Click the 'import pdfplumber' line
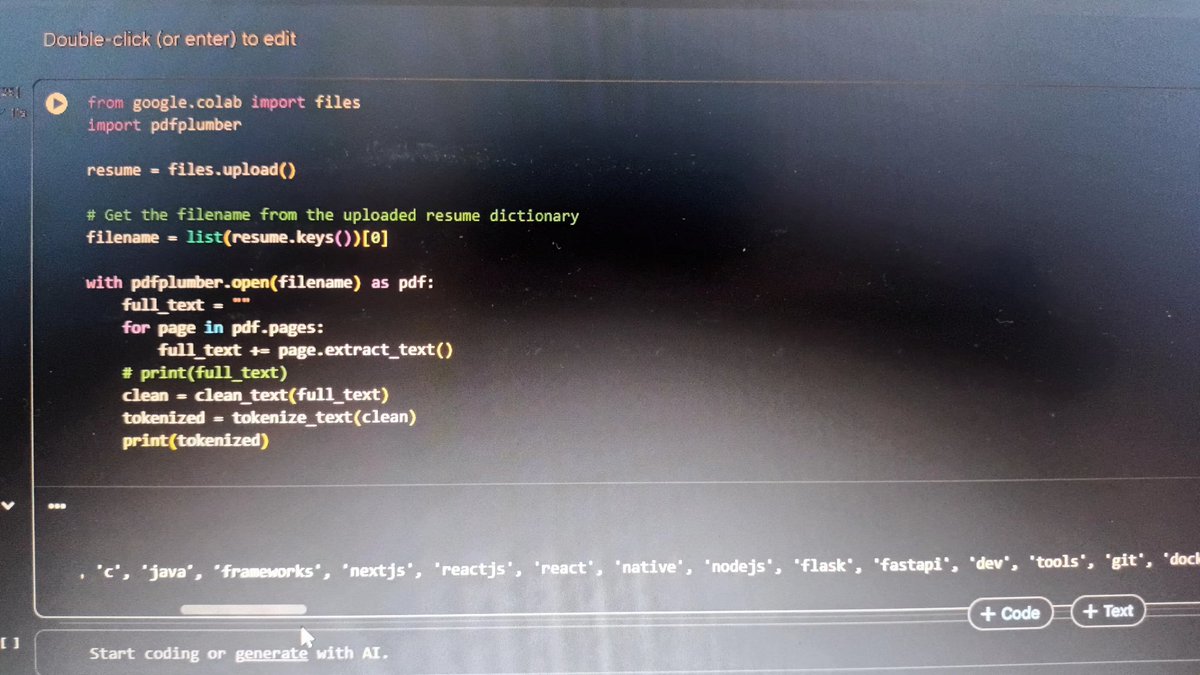The image size is (1200, 675). coord(164,125)
